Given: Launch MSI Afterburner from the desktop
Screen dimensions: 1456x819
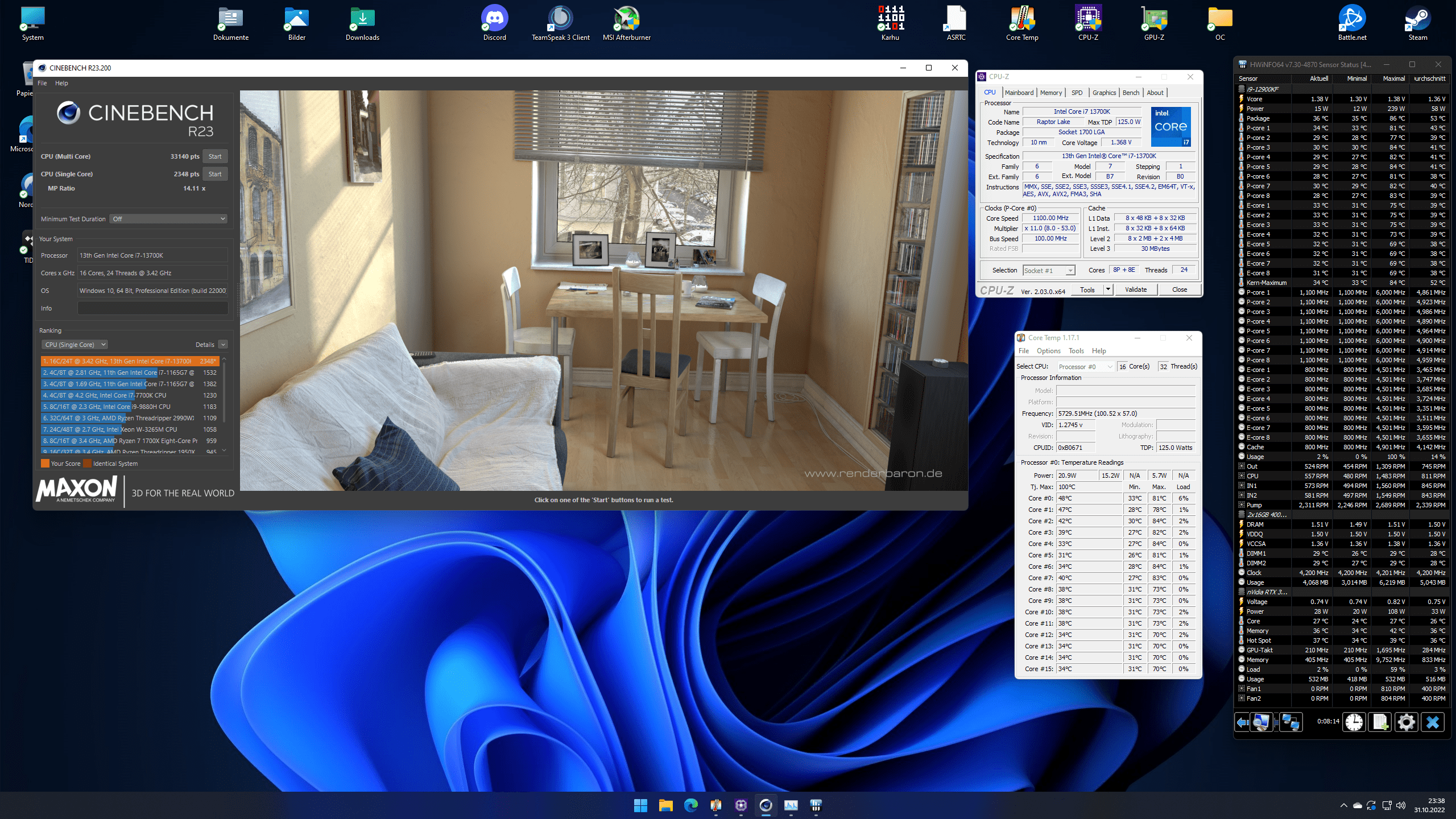Looking at the screenshot, I should click(626, 23).
